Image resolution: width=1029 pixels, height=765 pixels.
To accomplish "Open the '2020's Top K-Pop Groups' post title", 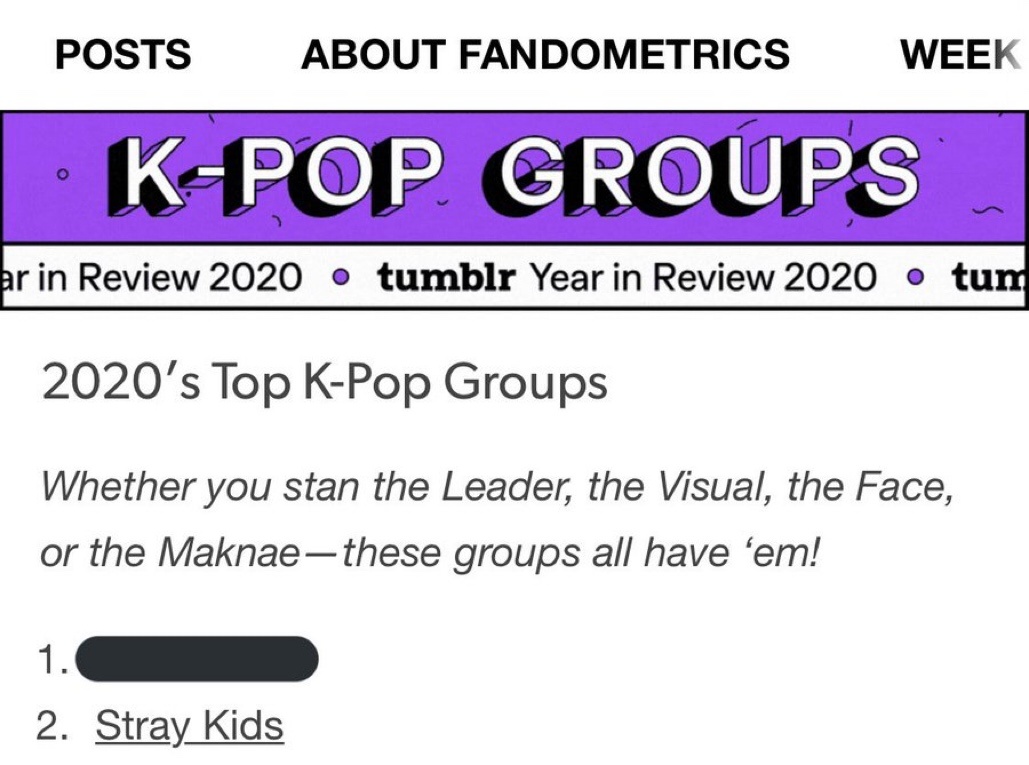I will (x=325, y=382).
